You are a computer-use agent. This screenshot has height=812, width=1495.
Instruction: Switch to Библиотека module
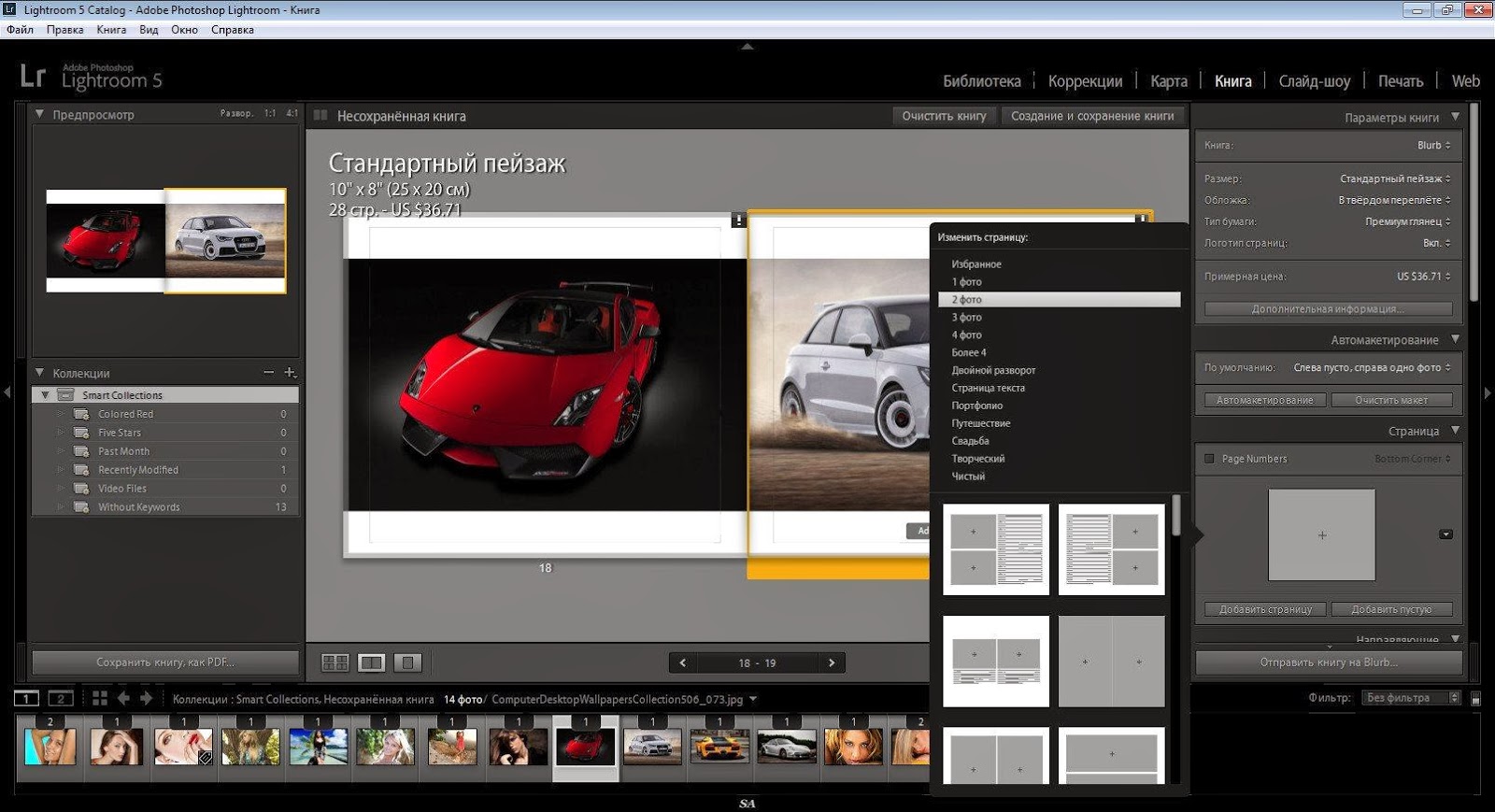pos(981,81)
